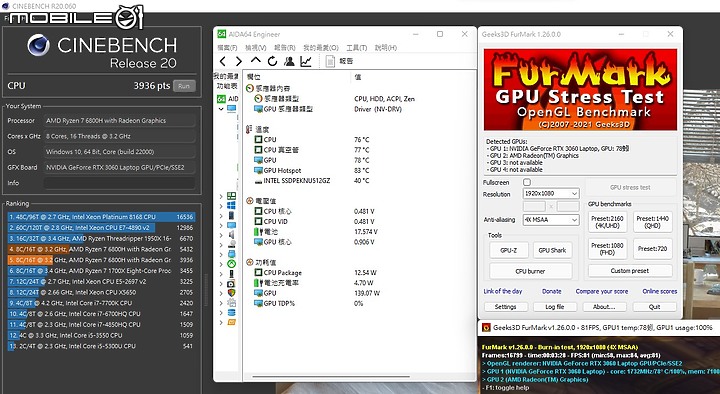This screenshot has height=394, width=720.
Task: Start Preset:1440 (QHD) benchmark
Action: 652,222
